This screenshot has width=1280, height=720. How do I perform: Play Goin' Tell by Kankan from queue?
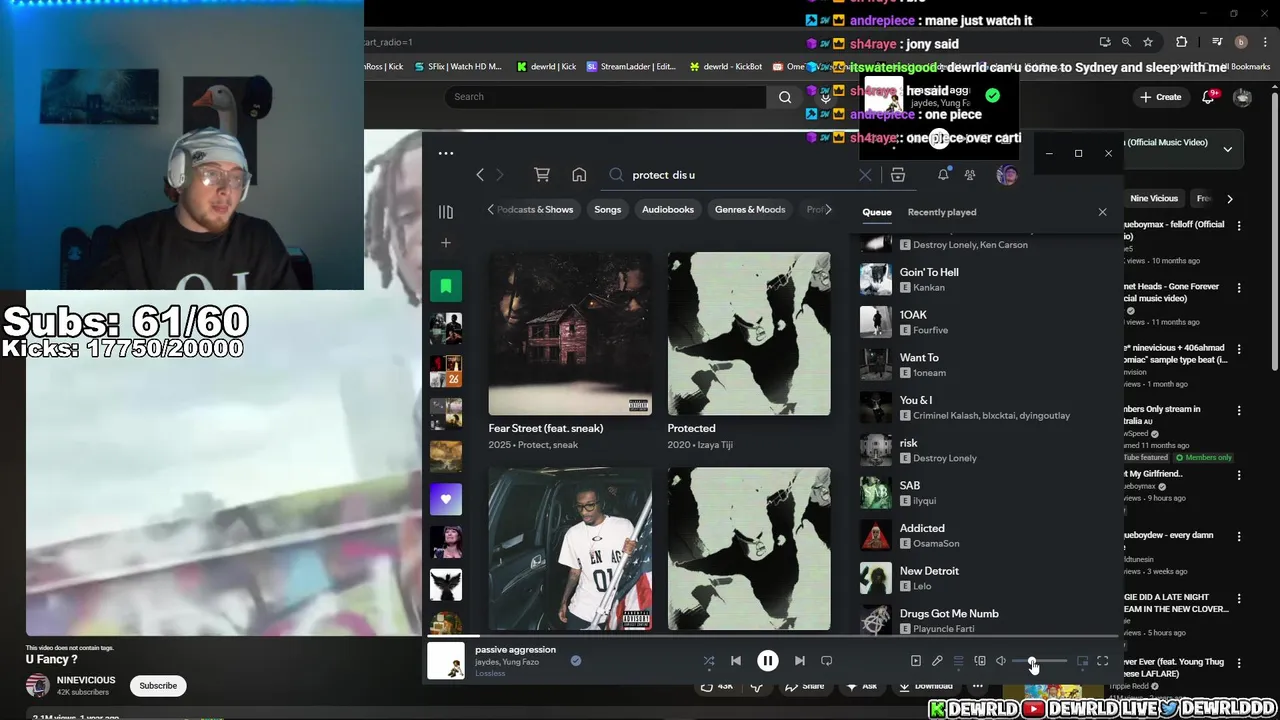point(985,280)
